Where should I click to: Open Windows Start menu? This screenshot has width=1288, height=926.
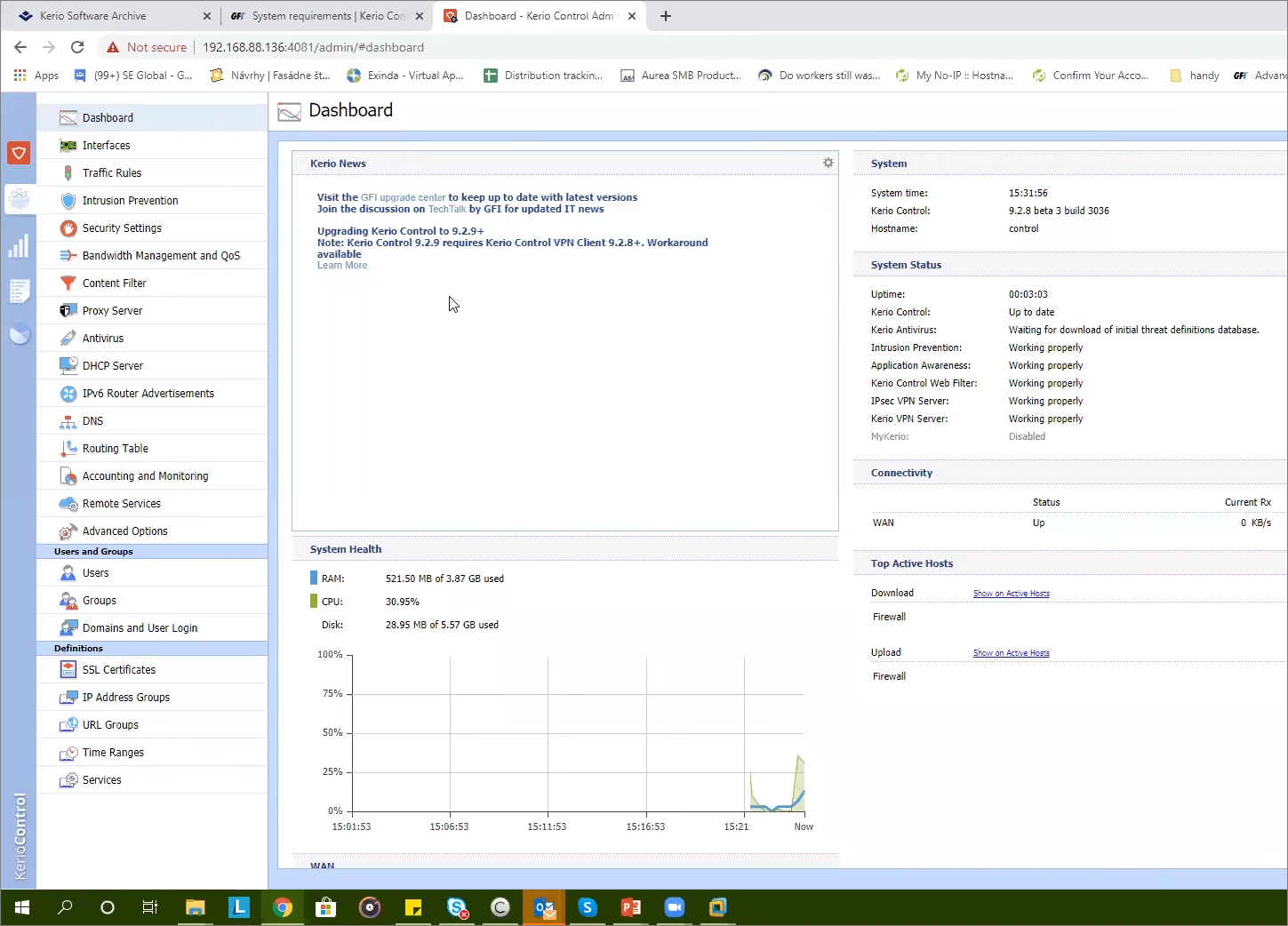tap(22, 907)
